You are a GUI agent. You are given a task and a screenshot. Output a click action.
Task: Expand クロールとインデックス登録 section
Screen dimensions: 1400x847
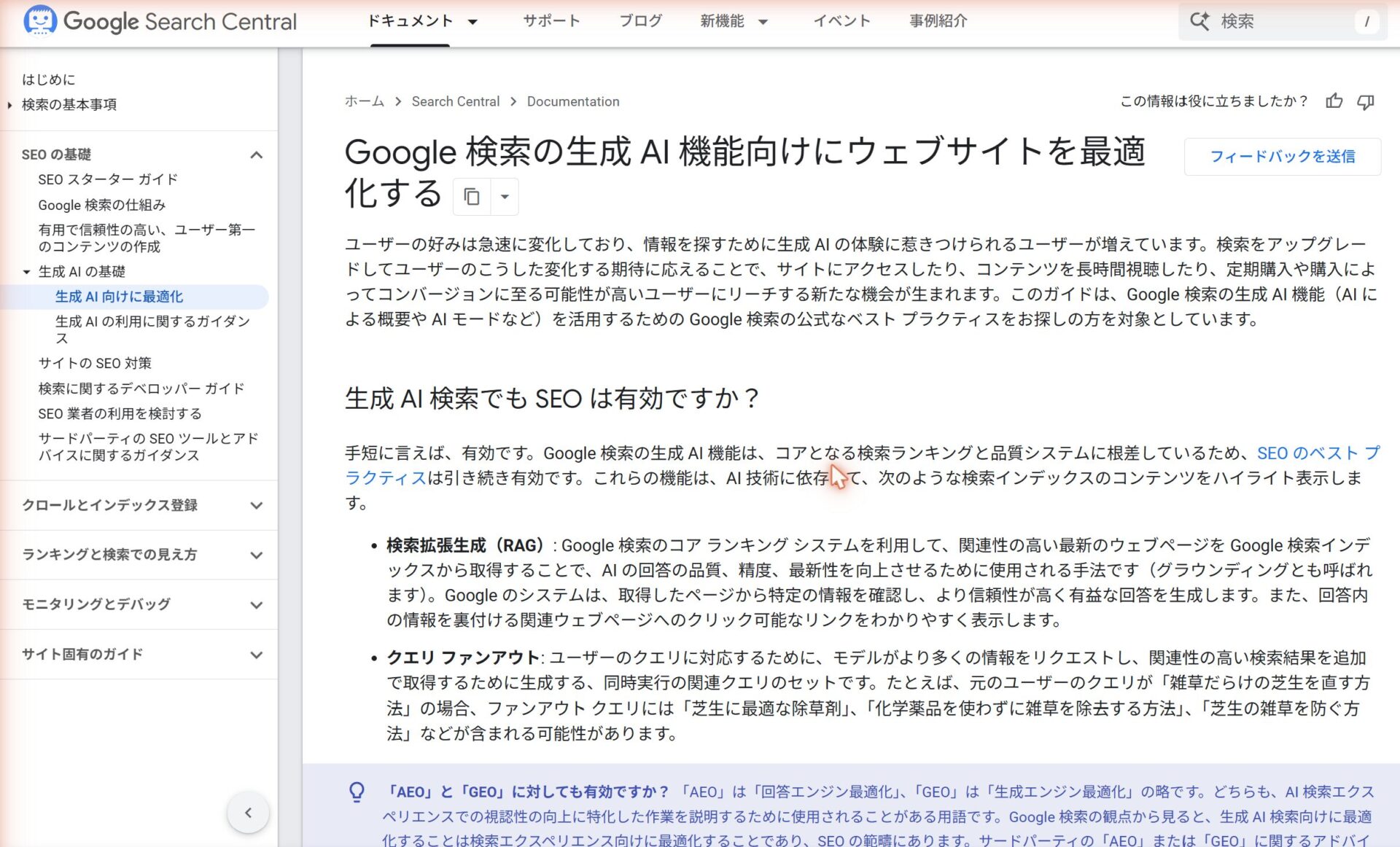pyautogui.click(x=256, y=505)
